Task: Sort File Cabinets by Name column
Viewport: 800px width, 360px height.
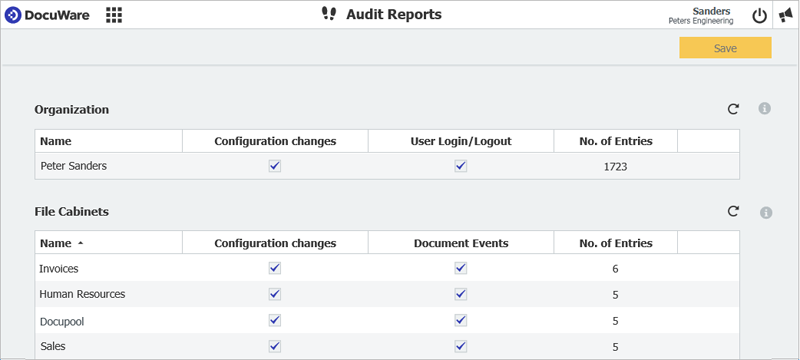Action: [108, 243]
